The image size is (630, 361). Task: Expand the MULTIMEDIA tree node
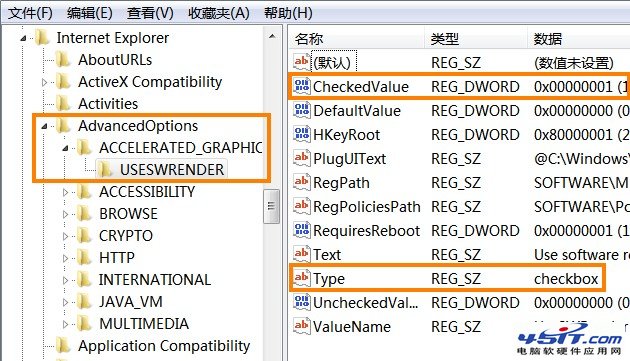coord(65,324)
